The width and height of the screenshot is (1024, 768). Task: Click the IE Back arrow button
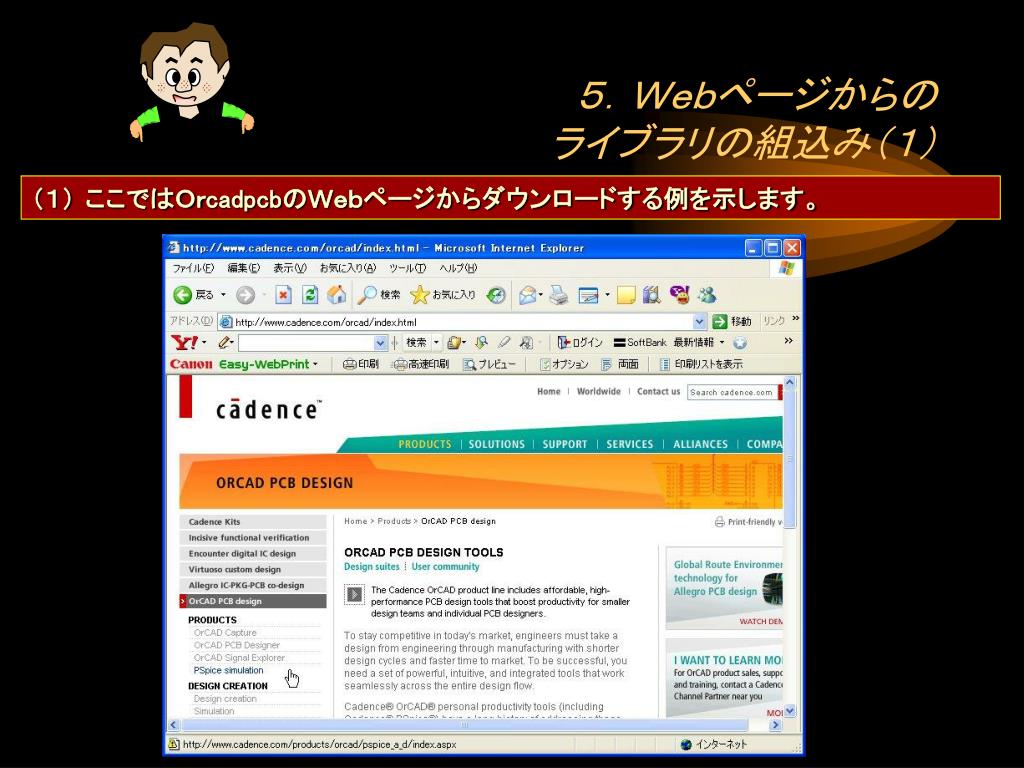[183, 295]
